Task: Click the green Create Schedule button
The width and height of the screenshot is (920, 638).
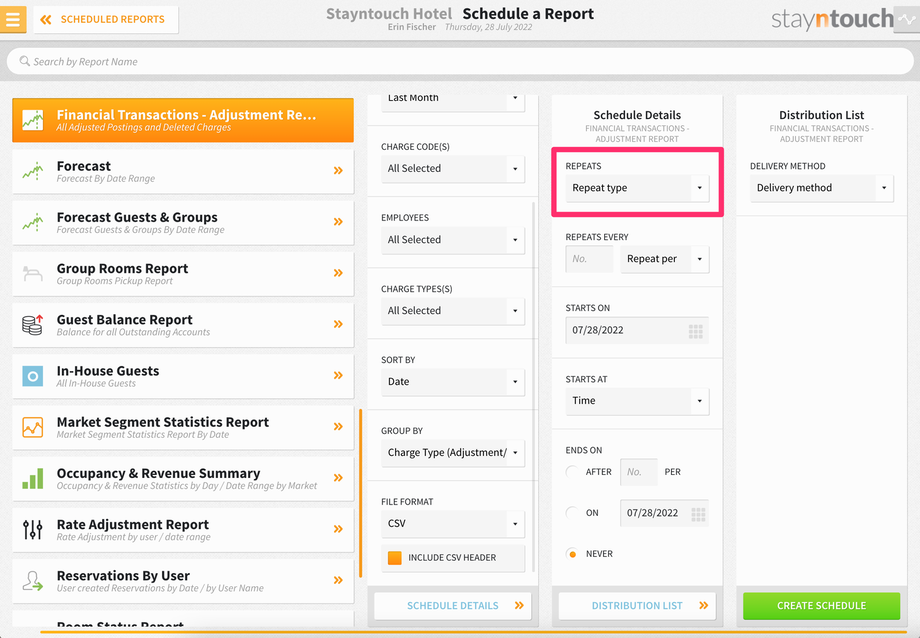Action: click(x=821, y=606)
